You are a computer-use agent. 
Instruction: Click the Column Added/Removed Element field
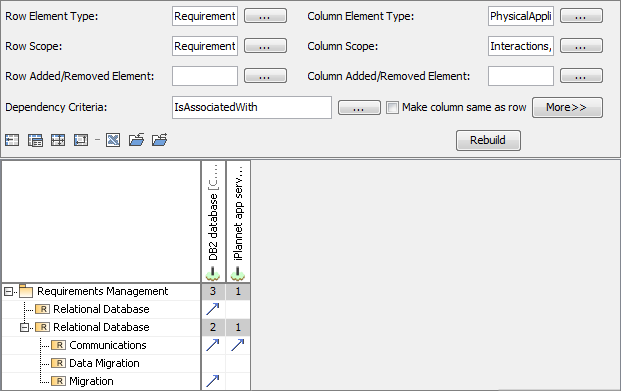(x=521, y=76)
